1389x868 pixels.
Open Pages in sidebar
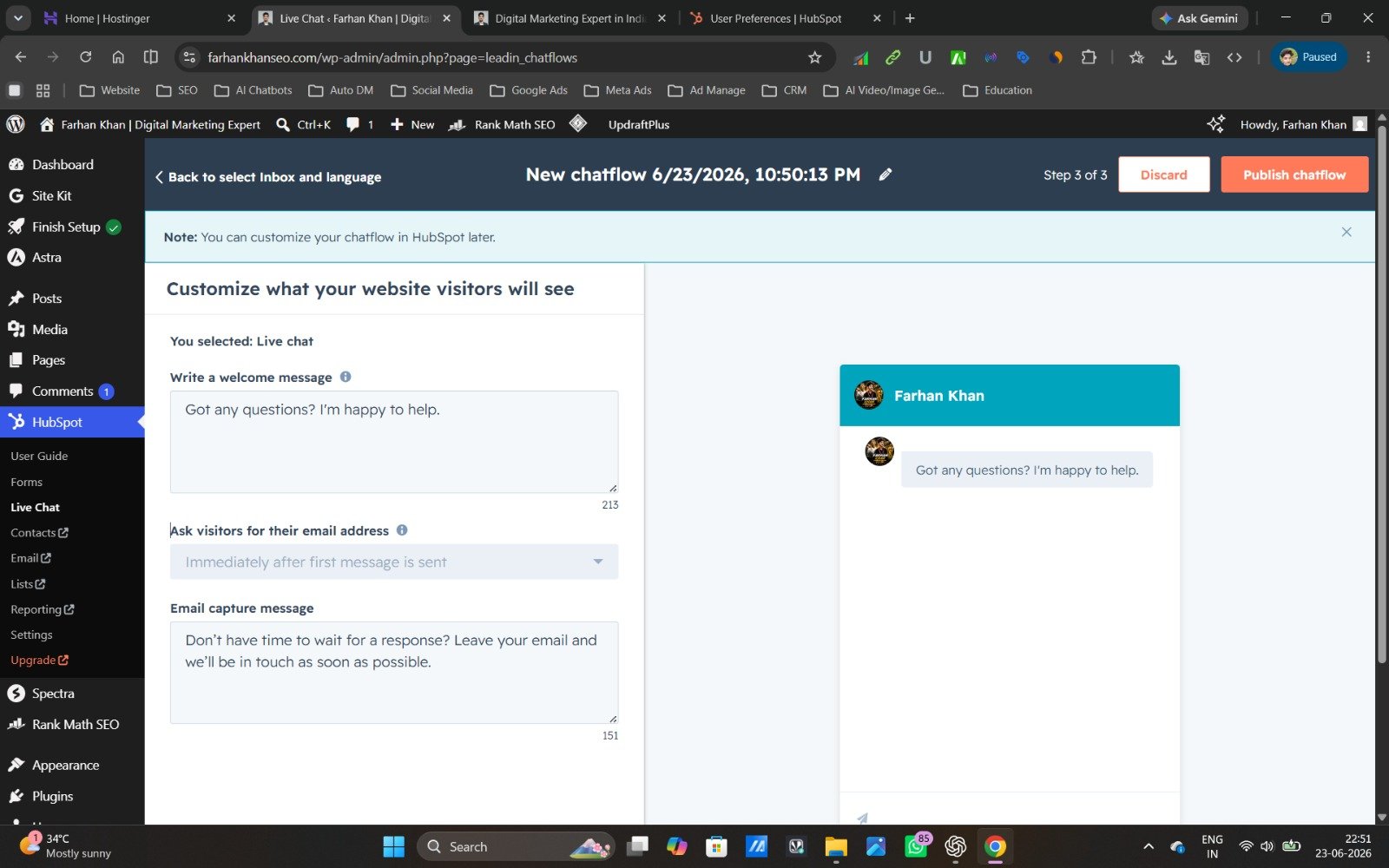click(72, 359)
